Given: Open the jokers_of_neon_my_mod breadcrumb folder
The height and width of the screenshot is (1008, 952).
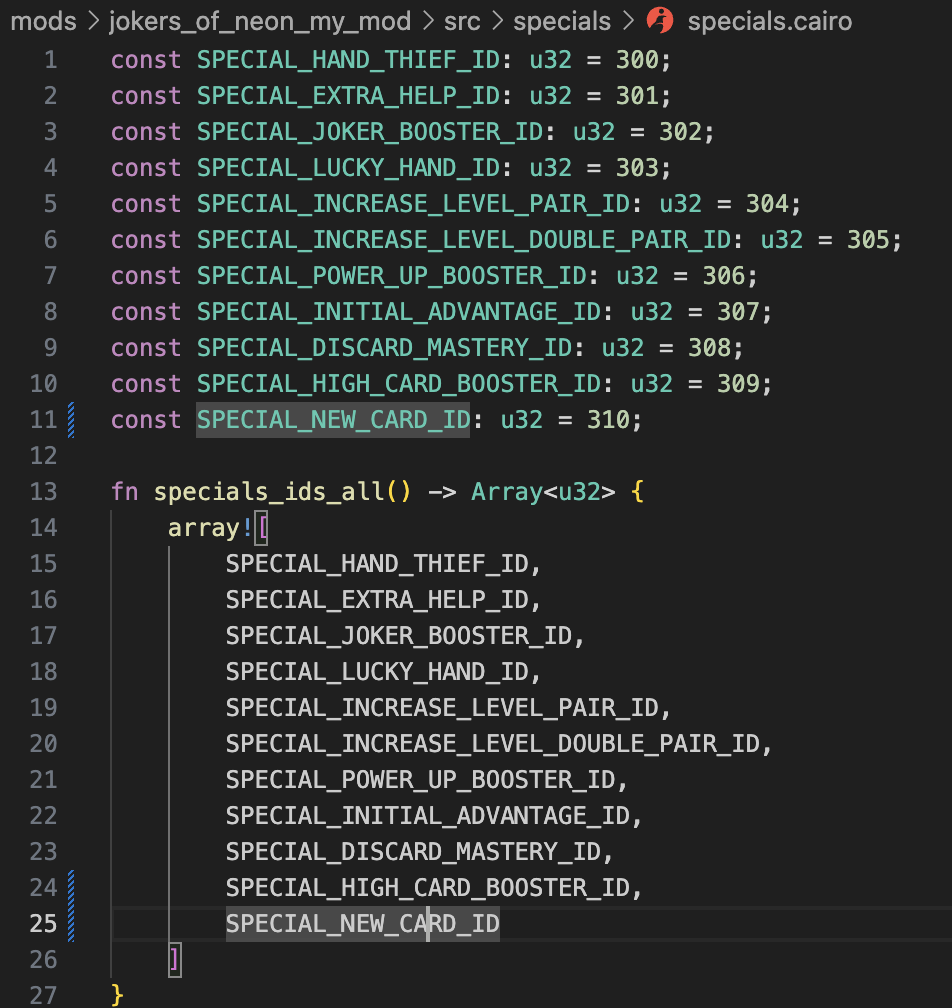Looking at the screenshot, I should coord(260,22).
